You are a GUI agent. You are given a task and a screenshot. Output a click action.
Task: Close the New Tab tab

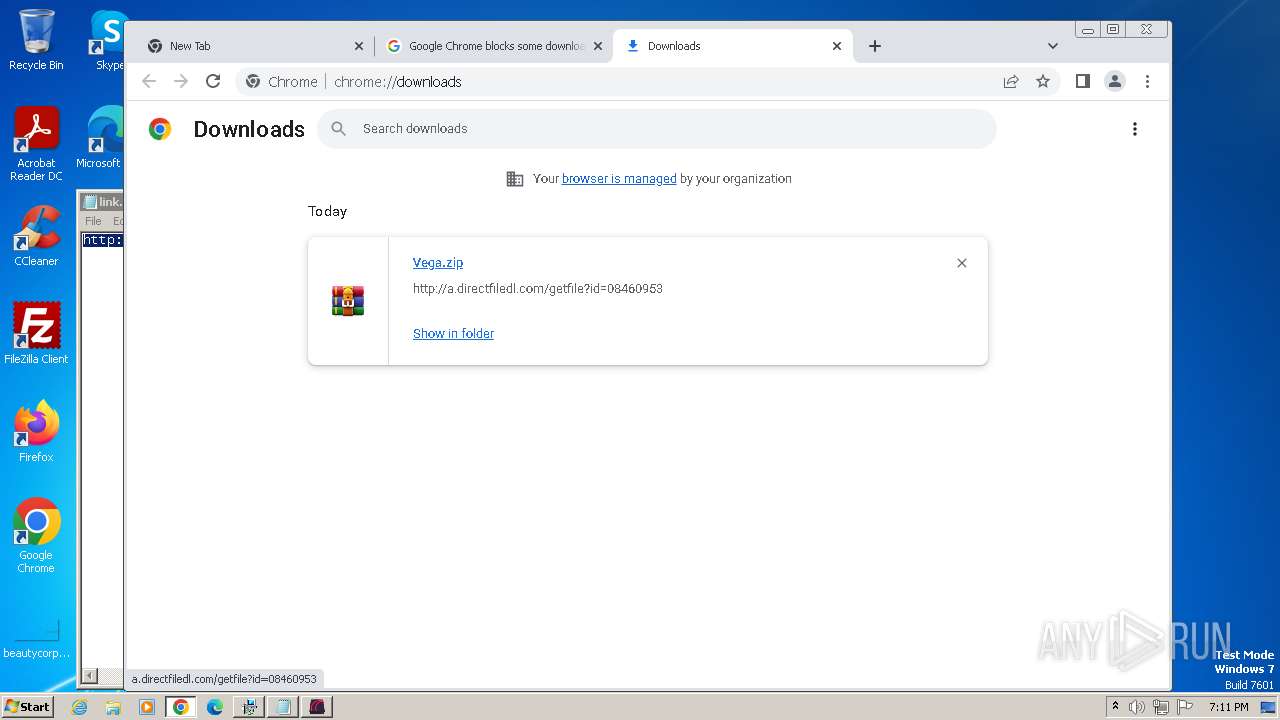pyautogui.click(x=359, y=46)
